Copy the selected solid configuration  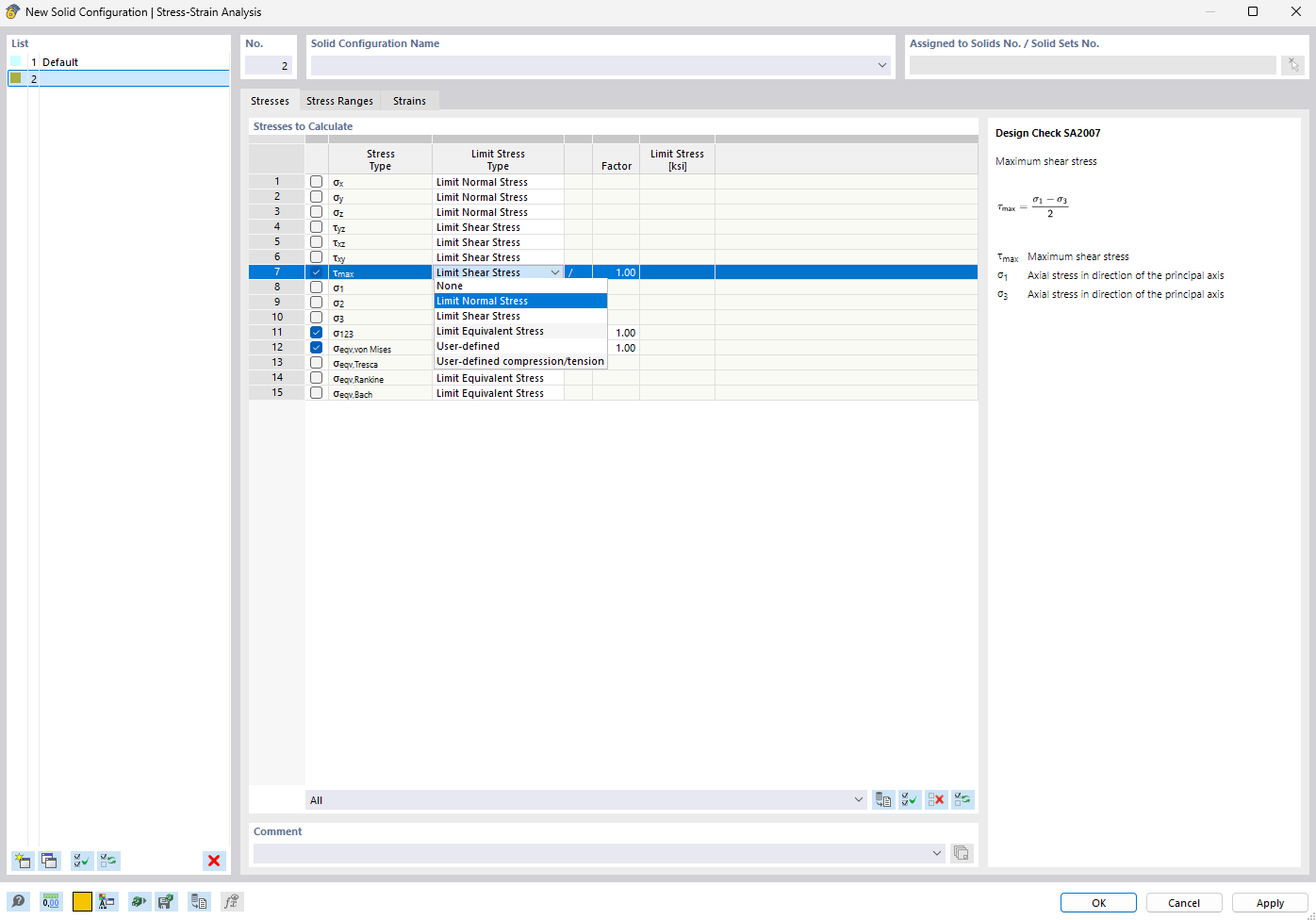(x=49, y=861)
